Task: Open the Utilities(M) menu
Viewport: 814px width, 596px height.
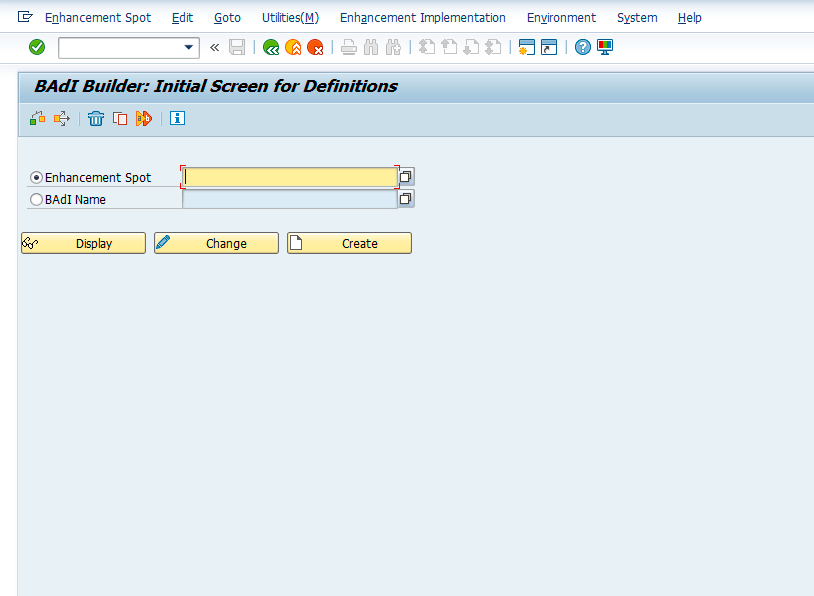Action: pos(290,18)
